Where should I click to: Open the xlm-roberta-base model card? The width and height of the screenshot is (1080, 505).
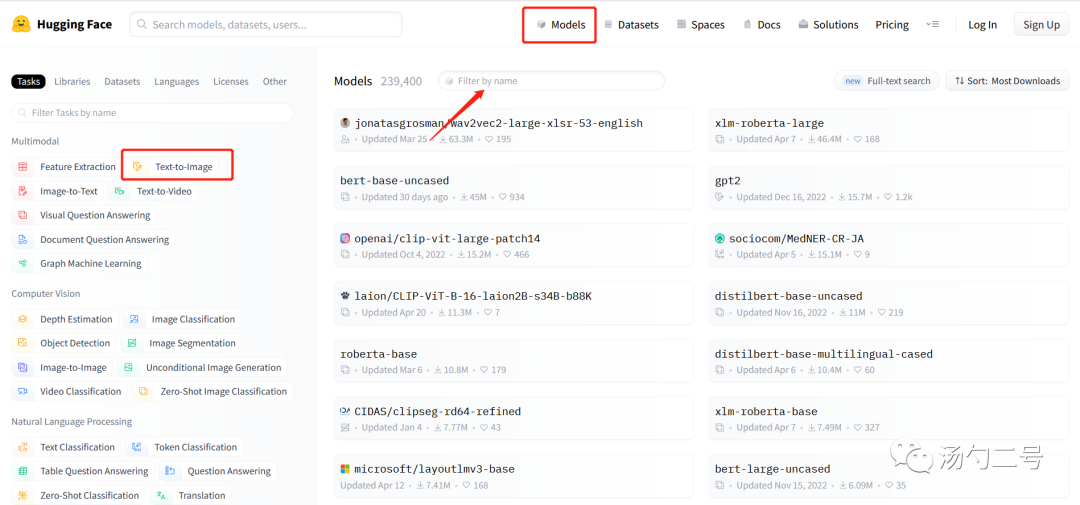[x=889, y=419]
